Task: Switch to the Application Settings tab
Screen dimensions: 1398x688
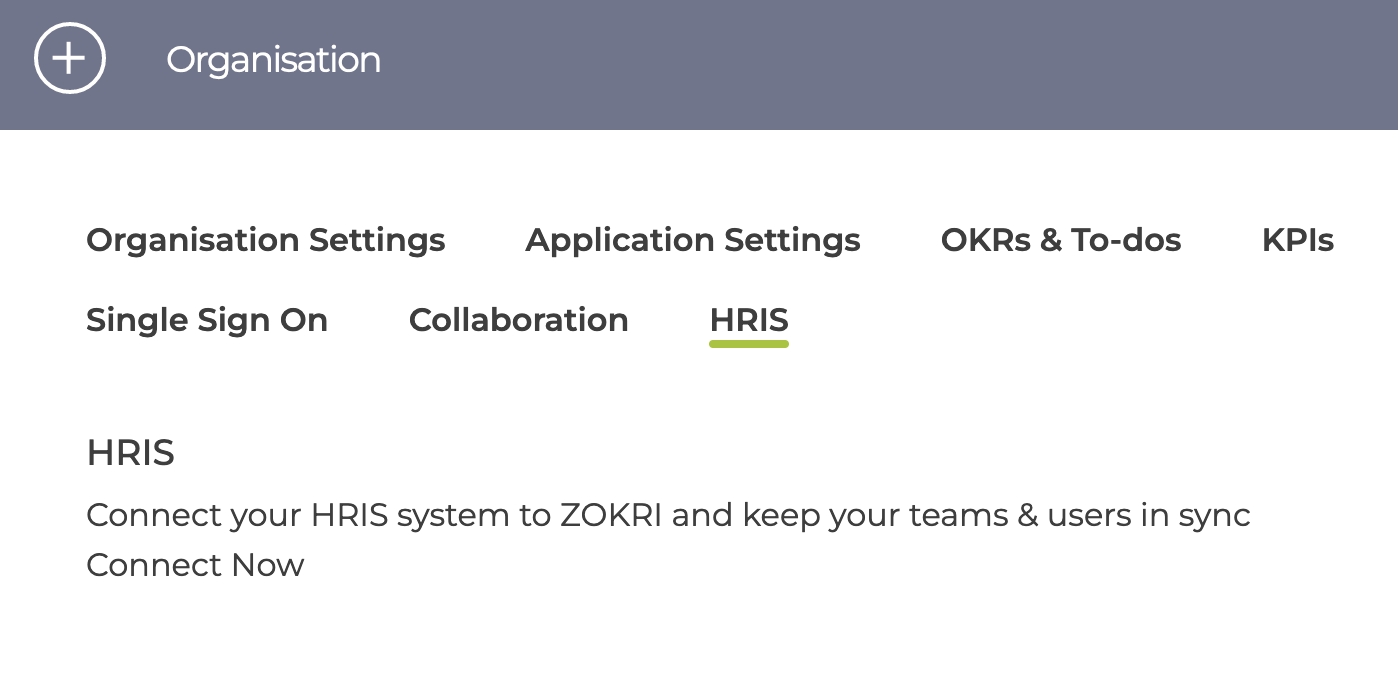Action: click(x=693, y=240)
